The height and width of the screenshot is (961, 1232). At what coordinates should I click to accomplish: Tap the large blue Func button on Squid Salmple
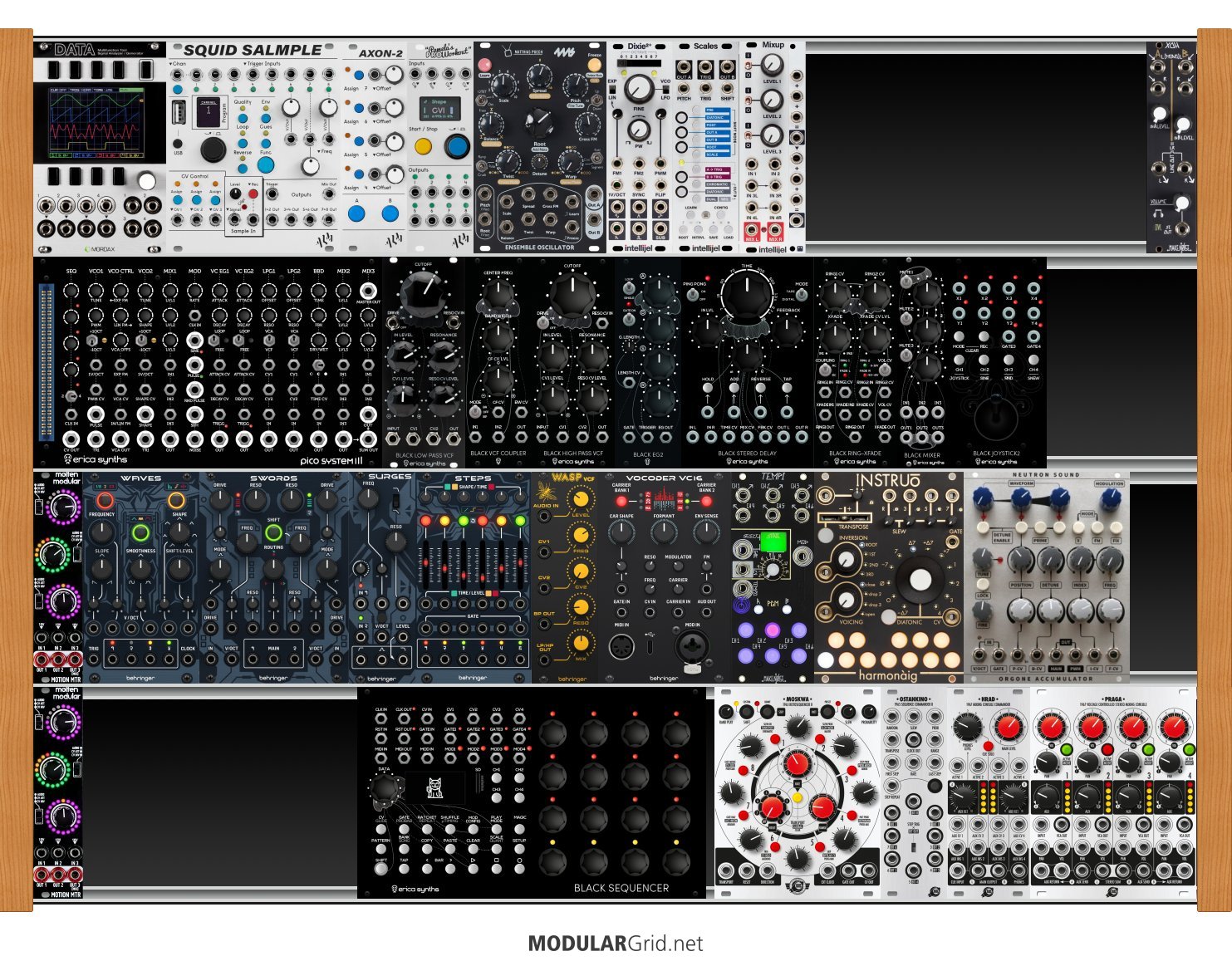coord(266,164)
